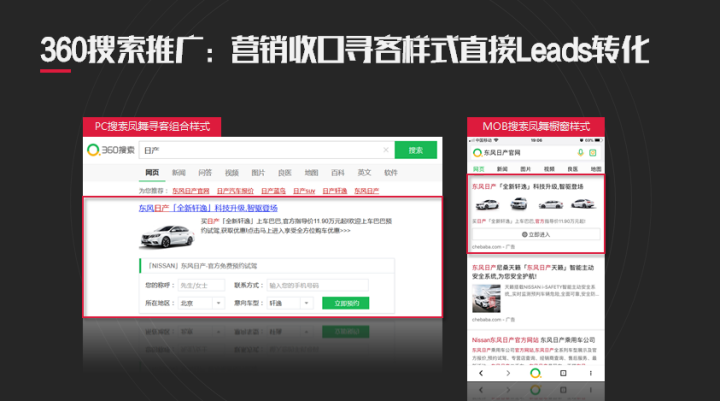720x401 pixels.
Task: Click the 日产汽车报价 suggestion link
Action: tap(235, 191)
